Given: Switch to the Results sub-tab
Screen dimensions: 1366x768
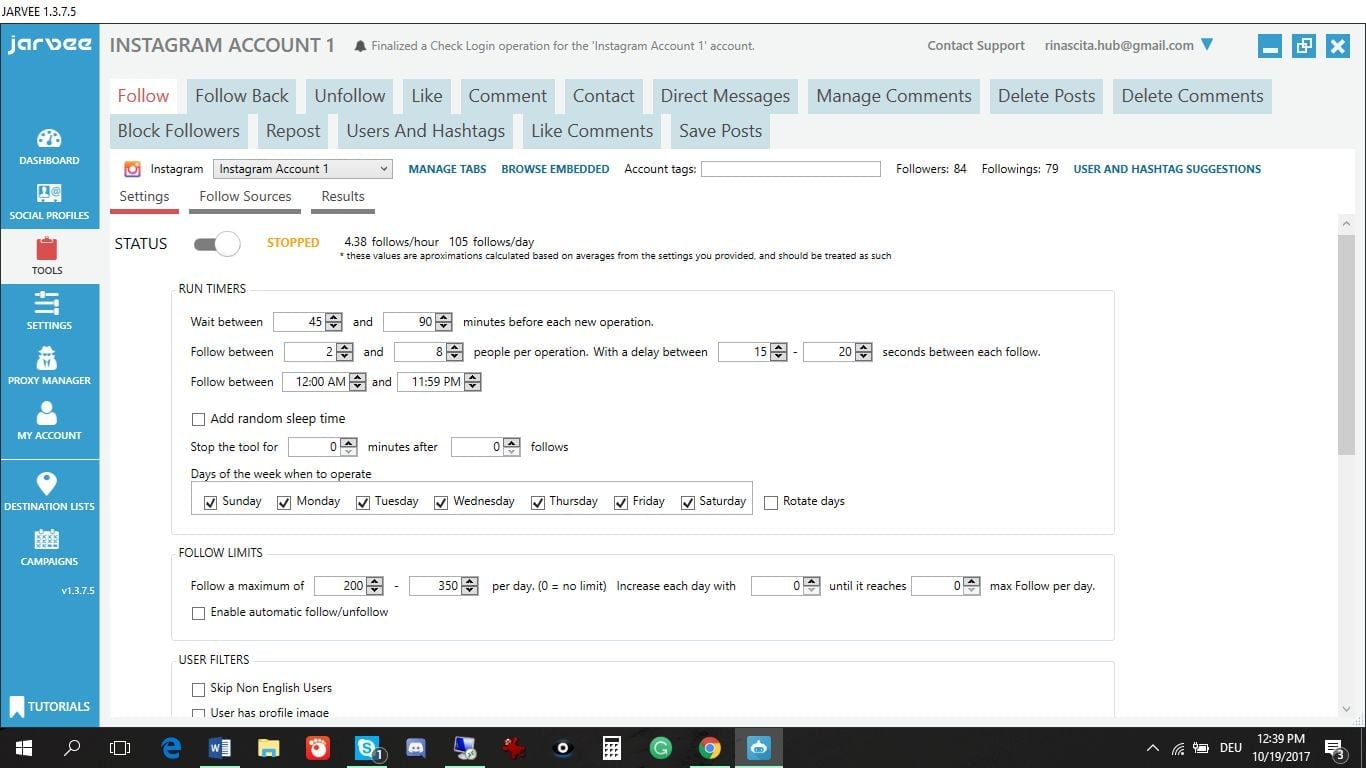Looking at the screenshot, I should click(x=343, y=197).
